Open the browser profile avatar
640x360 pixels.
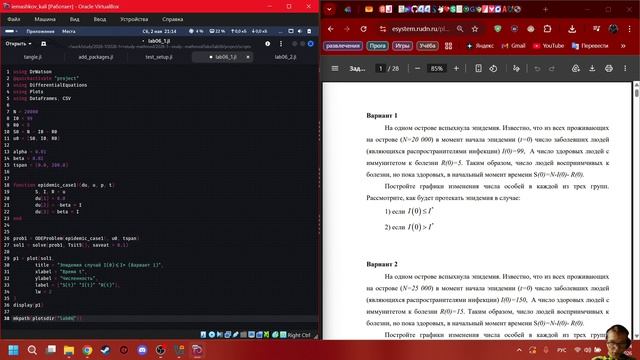coord(613,29)
